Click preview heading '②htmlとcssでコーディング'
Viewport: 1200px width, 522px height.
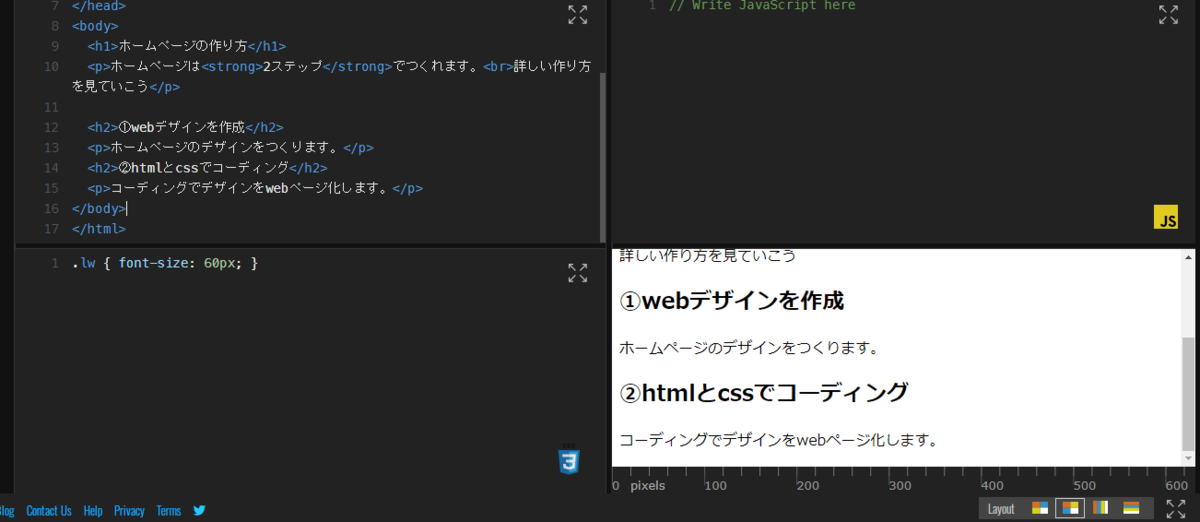(x=764, y=392)
